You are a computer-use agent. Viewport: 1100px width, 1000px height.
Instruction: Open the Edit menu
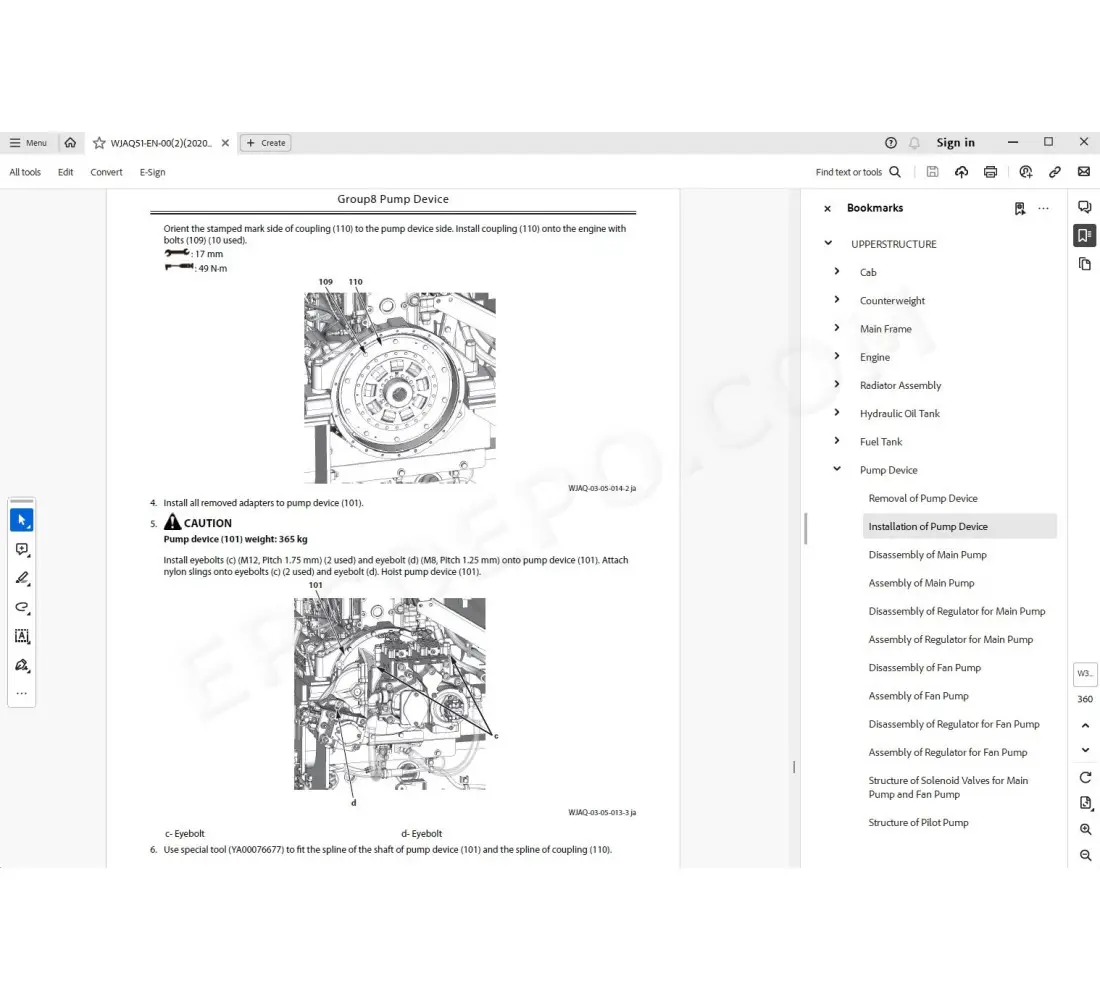click(65, 172)
